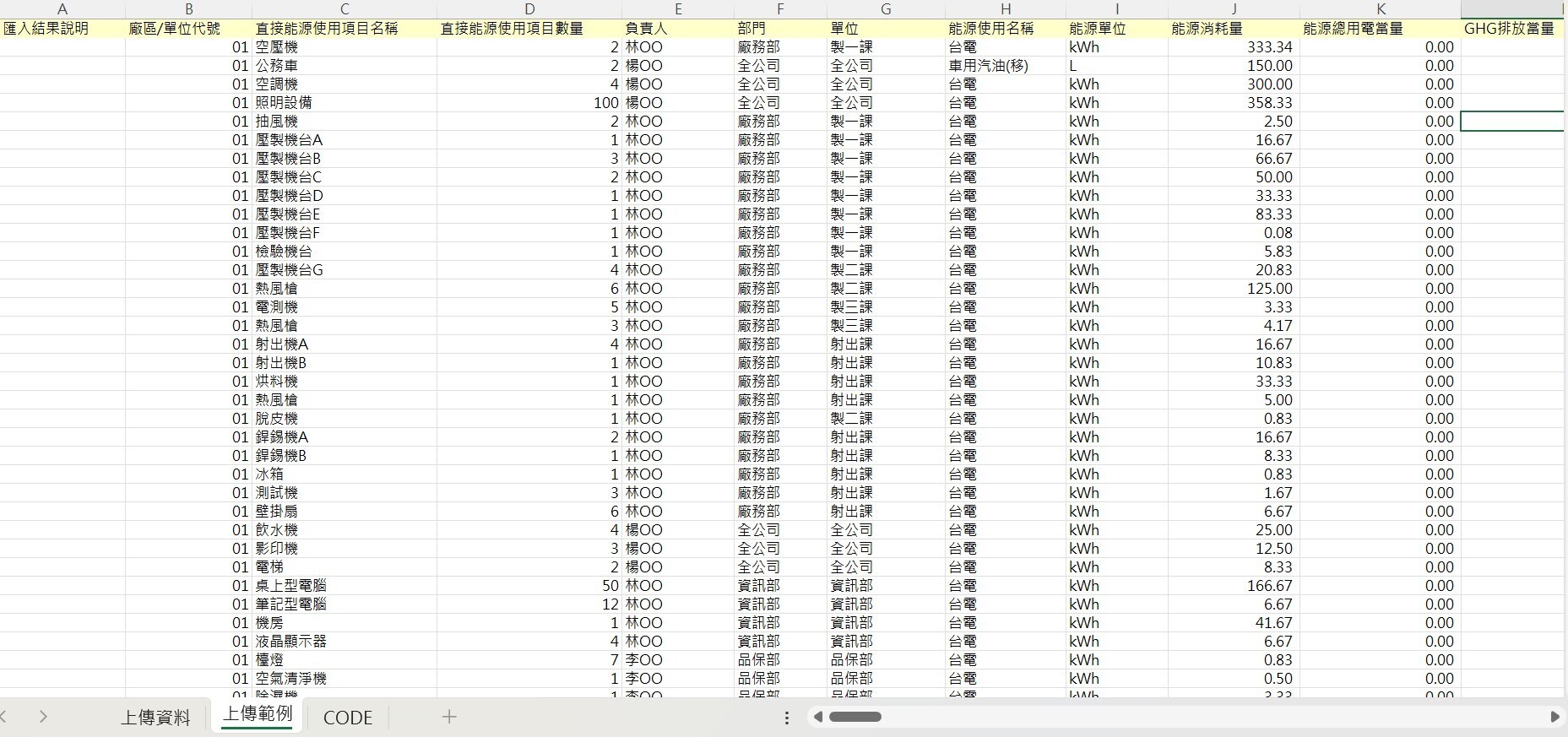Viewport: 1568px width, 737px height.
Task: Click the 匯入結果說明 header cell
Action: coord(62,28)
